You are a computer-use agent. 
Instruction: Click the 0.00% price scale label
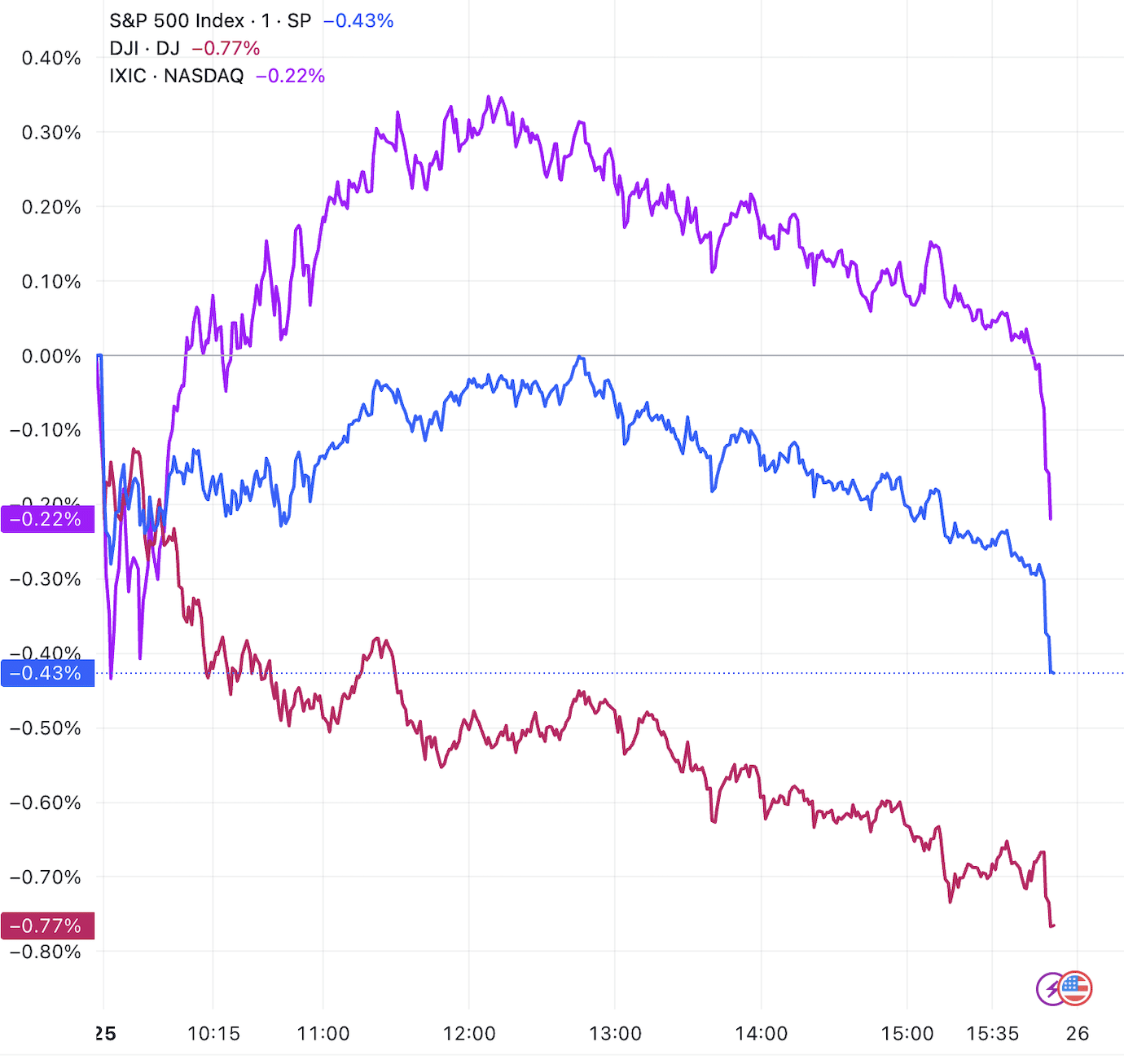click(x=51, y=356)
